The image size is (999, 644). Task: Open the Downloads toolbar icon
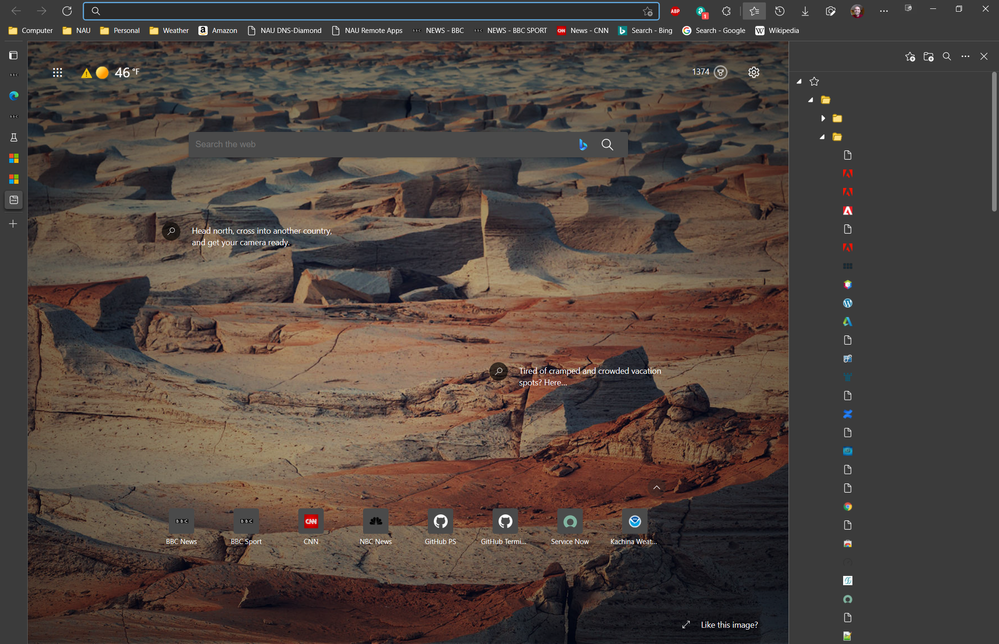[805, 11]
